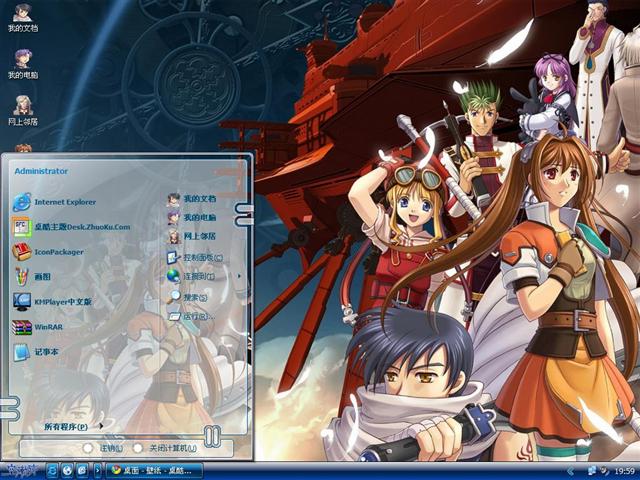Click the network tray icon
Screen dimensions: 640x480
pos(591,471)
